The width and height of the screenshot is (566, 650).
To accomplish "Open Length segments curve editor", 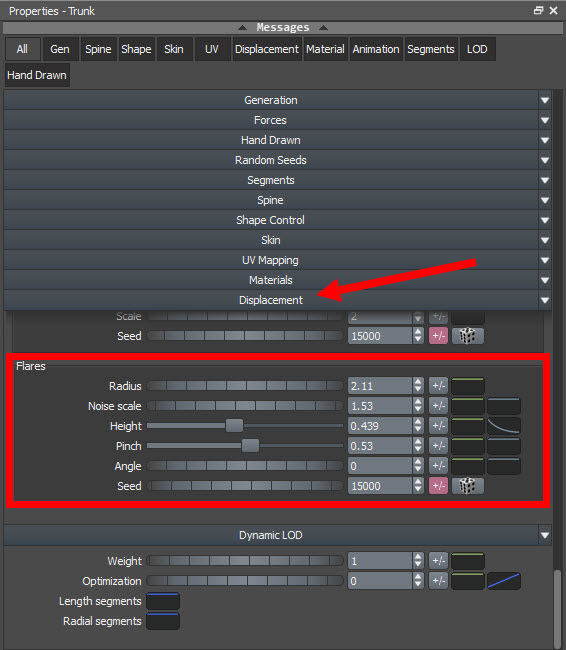I will 163,601.
